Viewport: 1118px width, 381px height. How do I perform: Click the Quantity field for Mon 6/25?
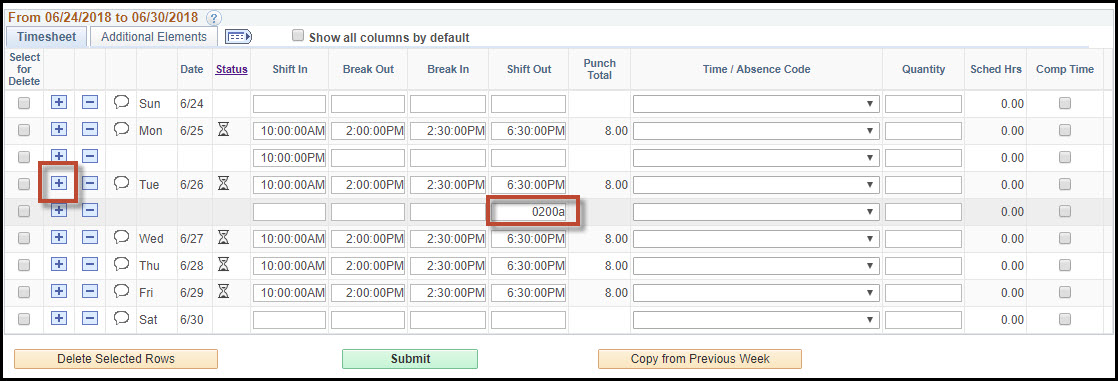(923, 131)
